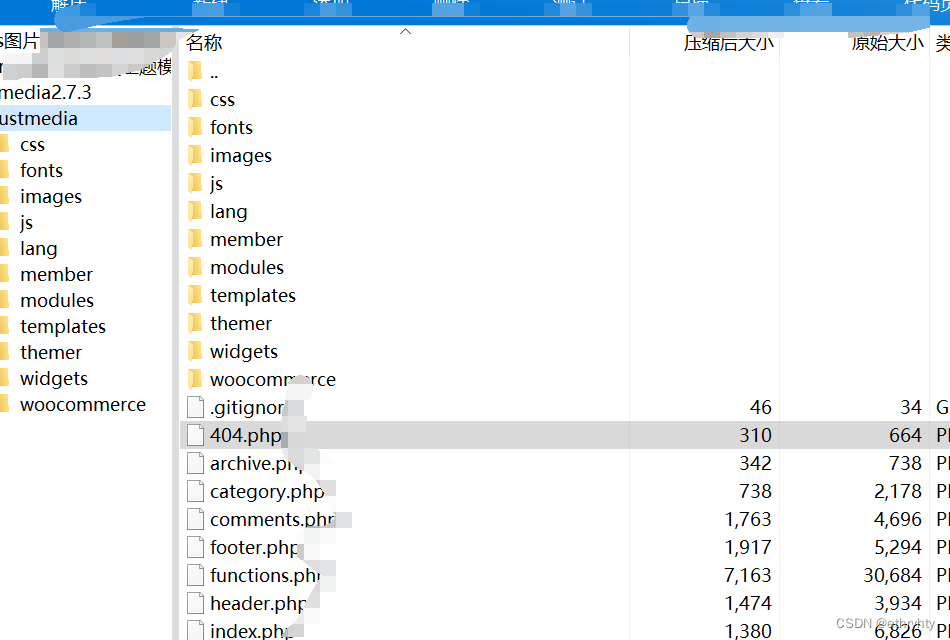Select css in the left sidebar tree
Image resolution: width=950 pixels, height=640 pixels.
[x=32, y=144]
